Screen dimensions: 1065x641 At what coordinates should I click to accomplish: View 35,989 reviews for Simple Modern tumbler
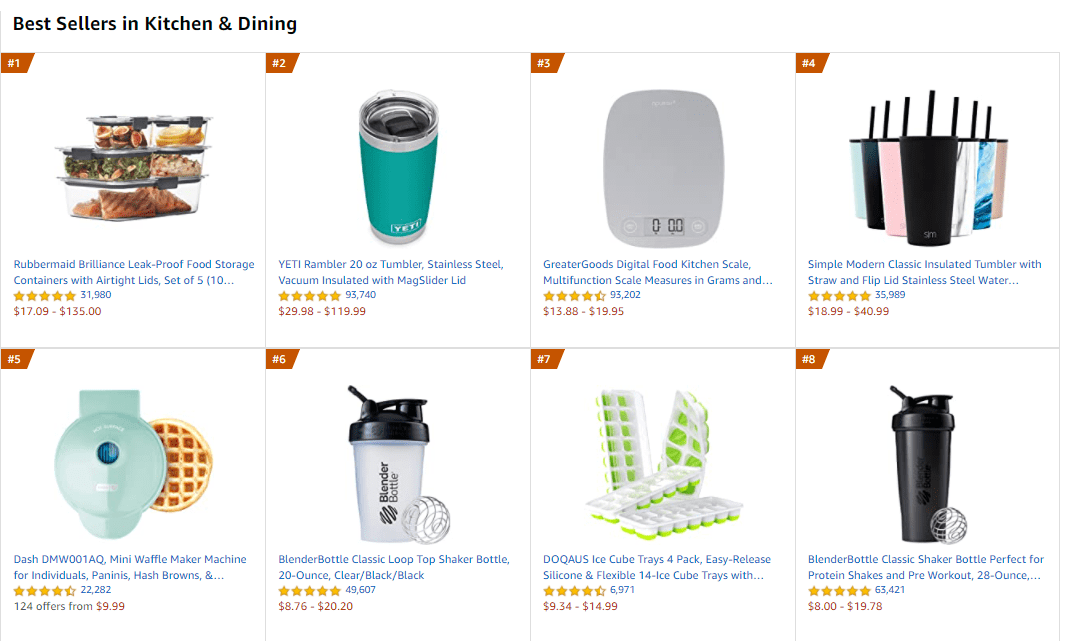coord(890,295)
